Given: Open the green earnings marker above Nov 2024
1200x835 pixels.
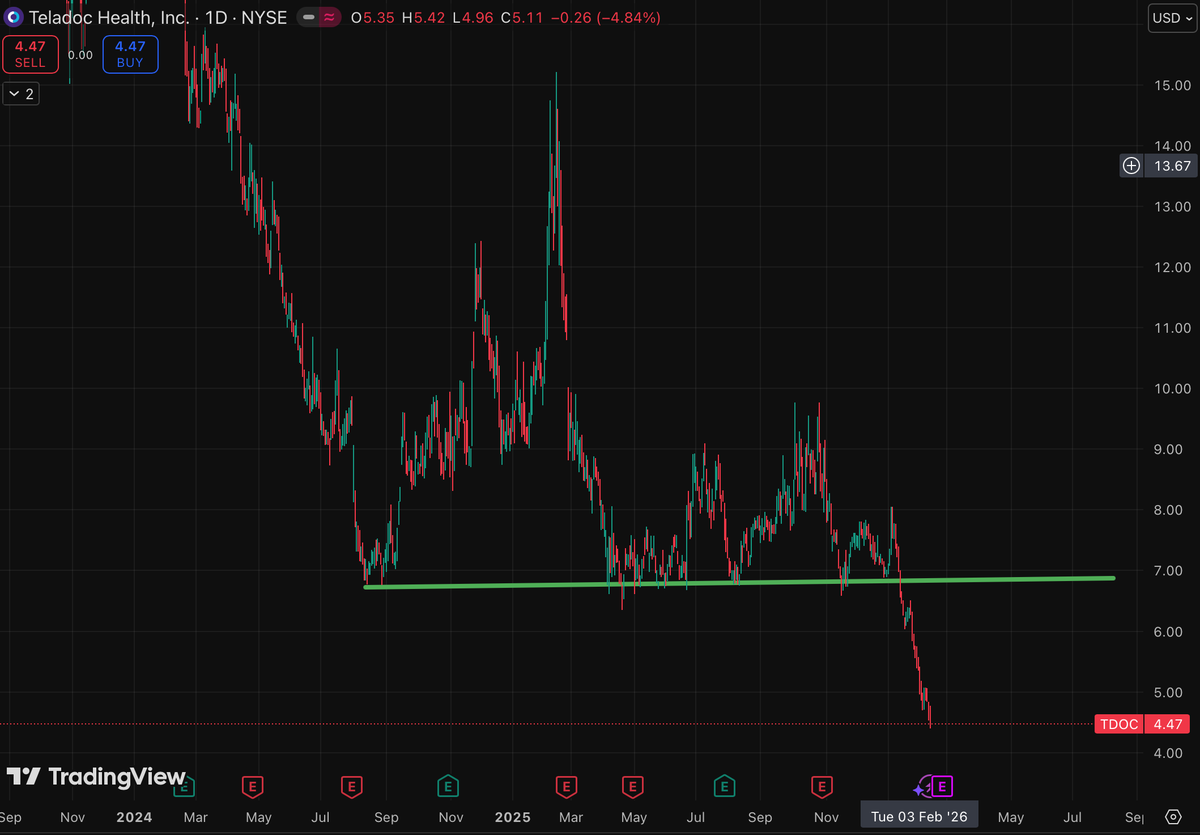Looking at the screenshot, I should point(448,787).
